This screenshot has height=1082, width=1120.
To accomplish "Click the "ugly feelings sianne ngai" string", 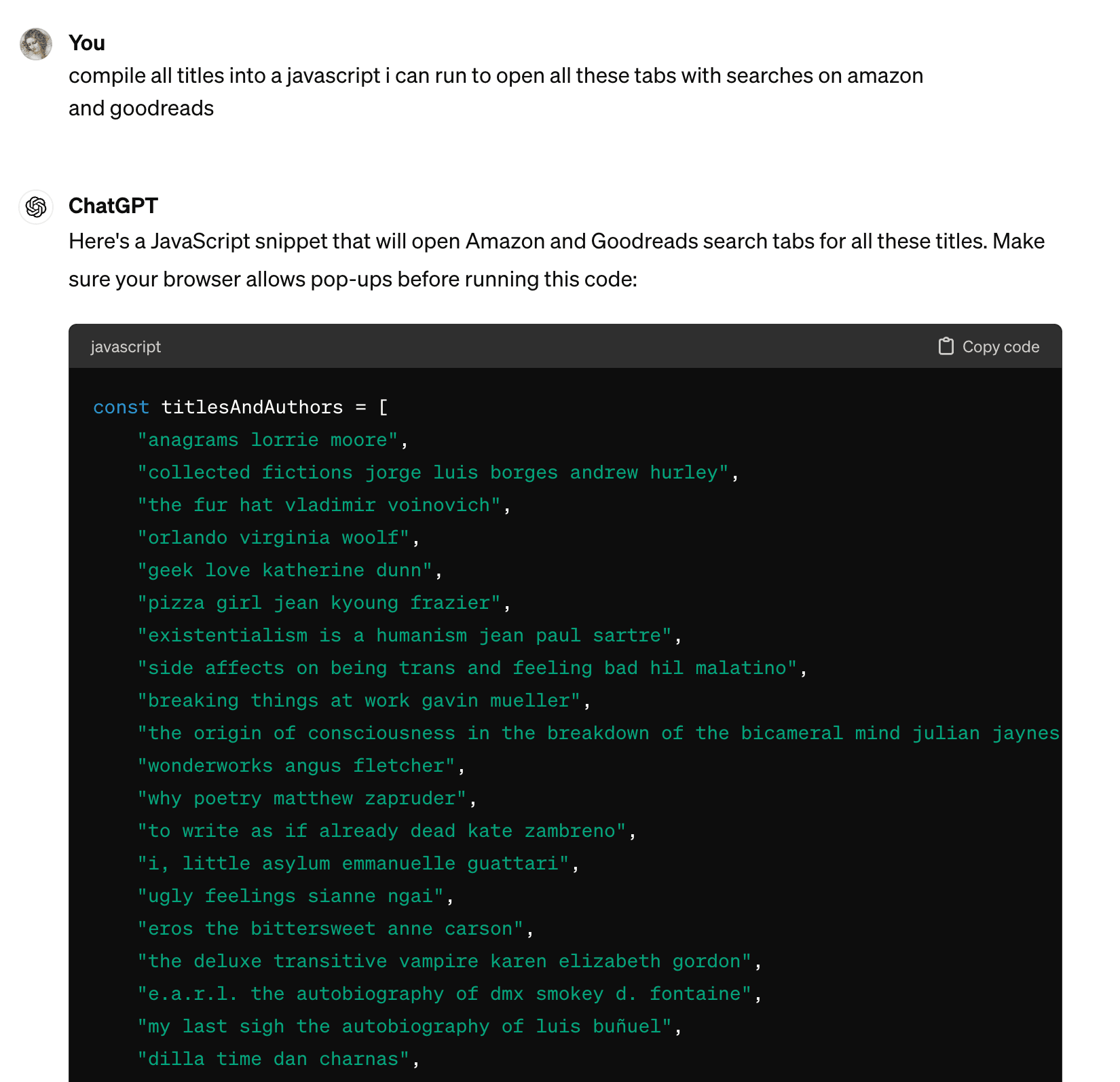I will coord(291,896).
